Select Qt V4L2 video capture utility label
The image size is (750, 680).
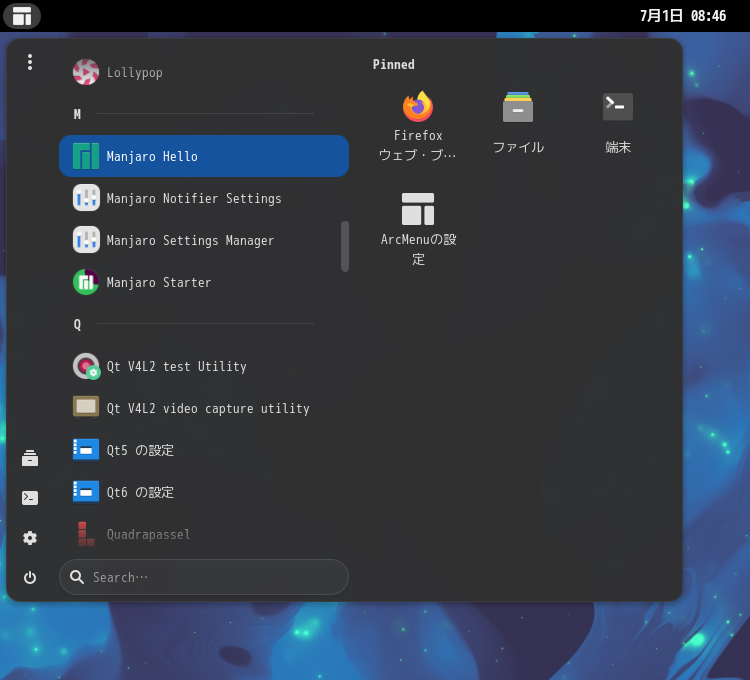pos(208,408)
